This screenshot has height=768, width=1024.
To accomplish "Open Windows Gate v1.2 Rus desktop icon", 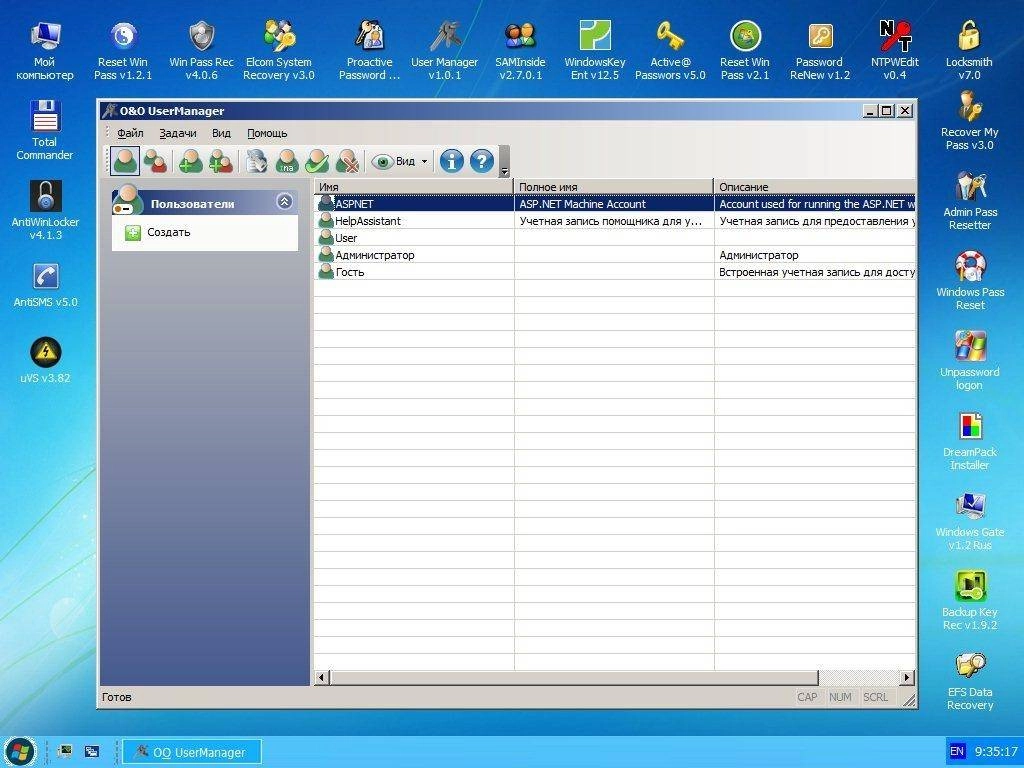I will [x=970, y=520].
